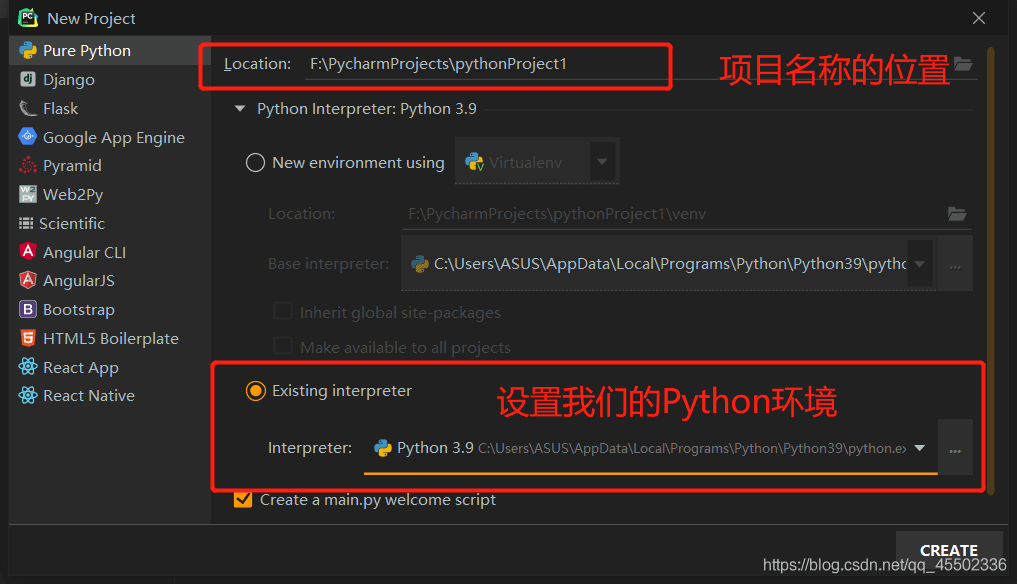Click the Python 3.9 interpreter path text
This screenshot has width=1017, height=584.
(691, 448)
